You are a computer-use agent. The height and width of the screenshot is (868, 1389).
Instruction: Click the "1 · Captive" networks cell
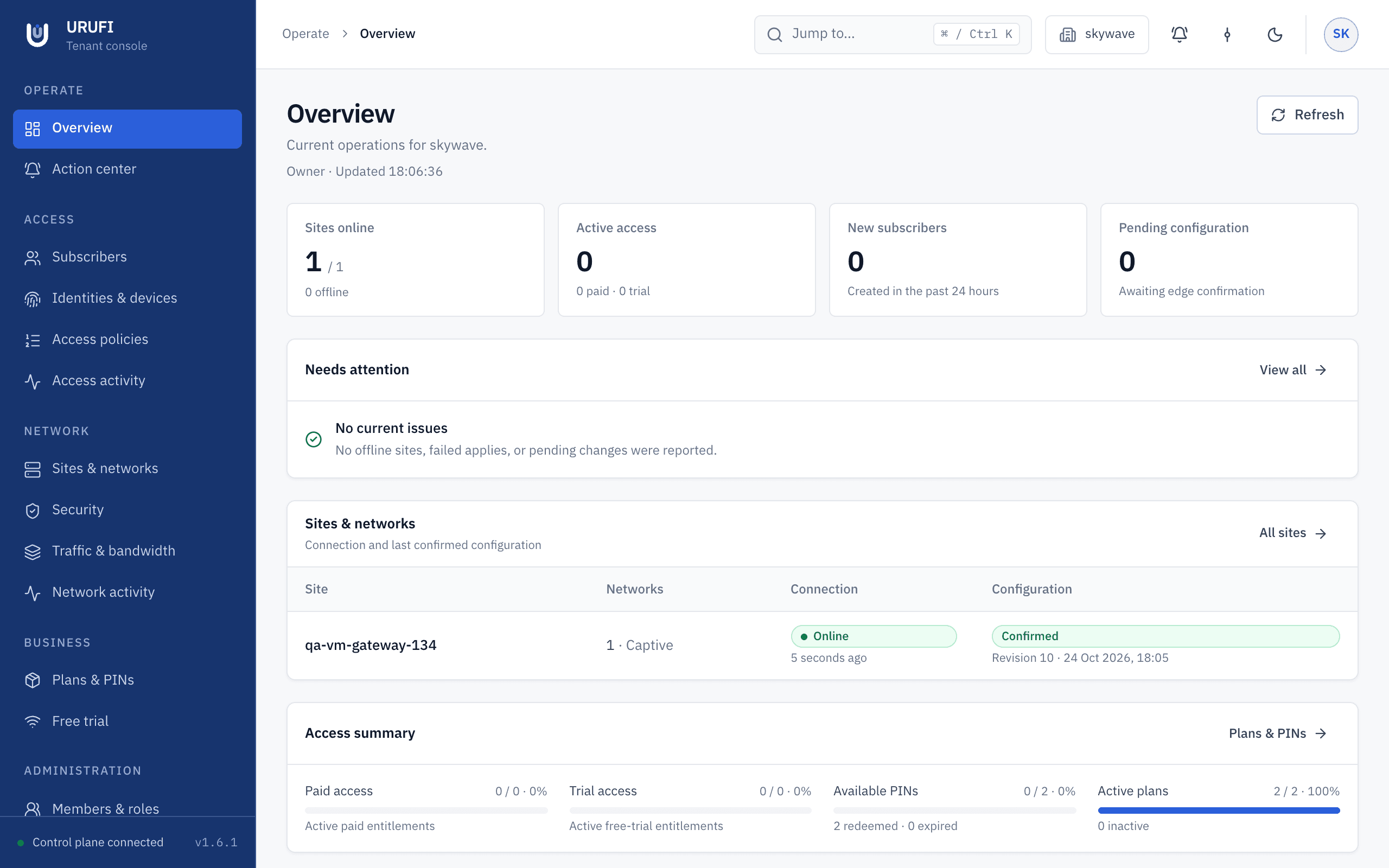pyautogui.click(x=639, y=645)
